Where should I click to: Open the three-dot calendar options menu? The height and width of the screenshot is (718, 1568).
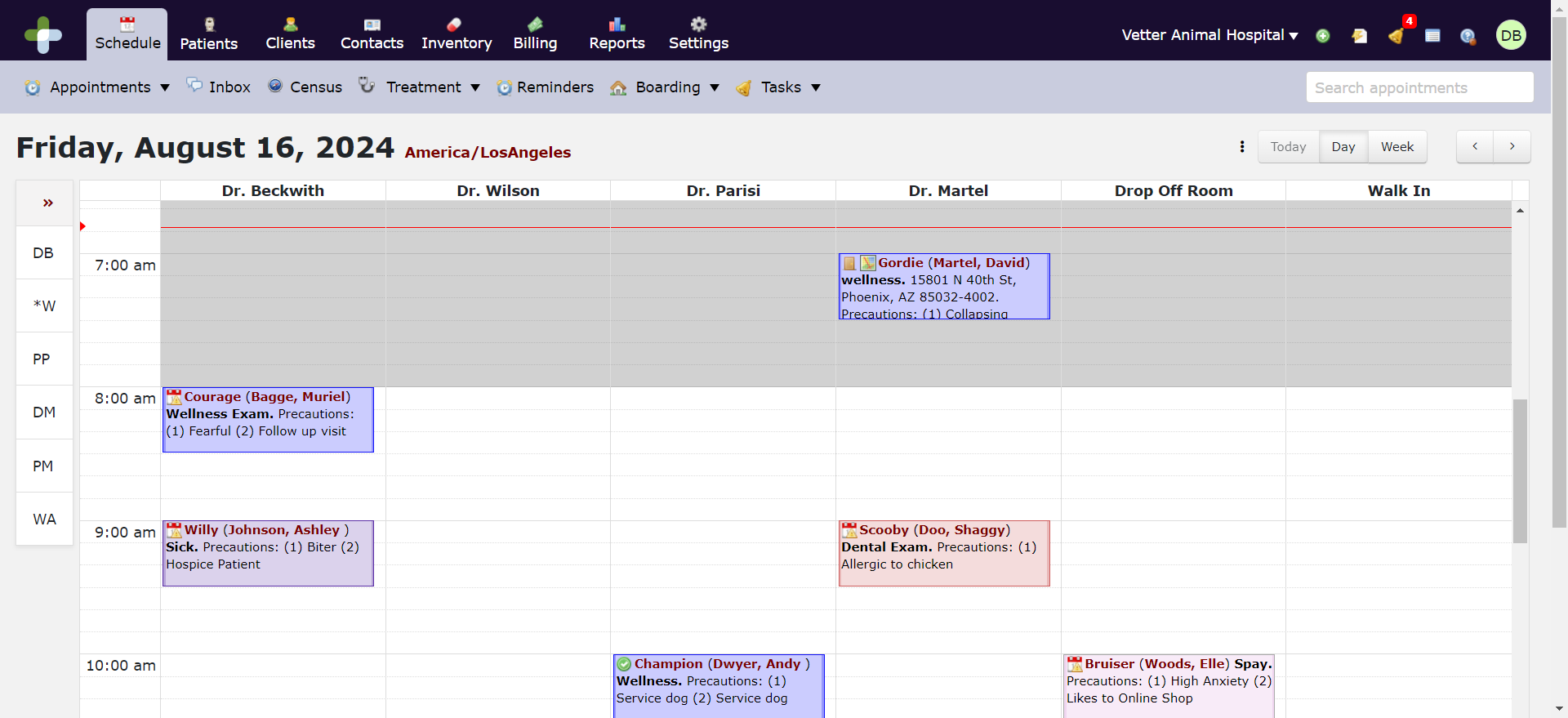coord(1242,147)
